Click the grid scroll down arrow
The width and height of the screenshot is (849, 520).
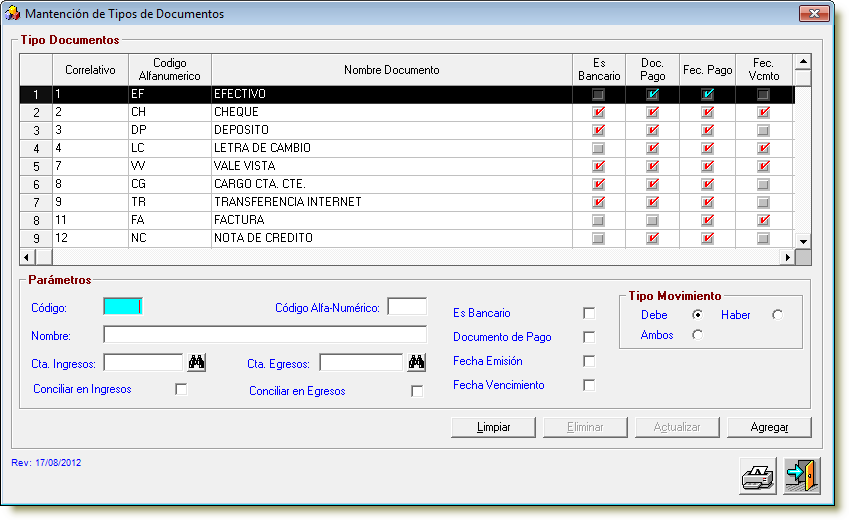point(803,242)
